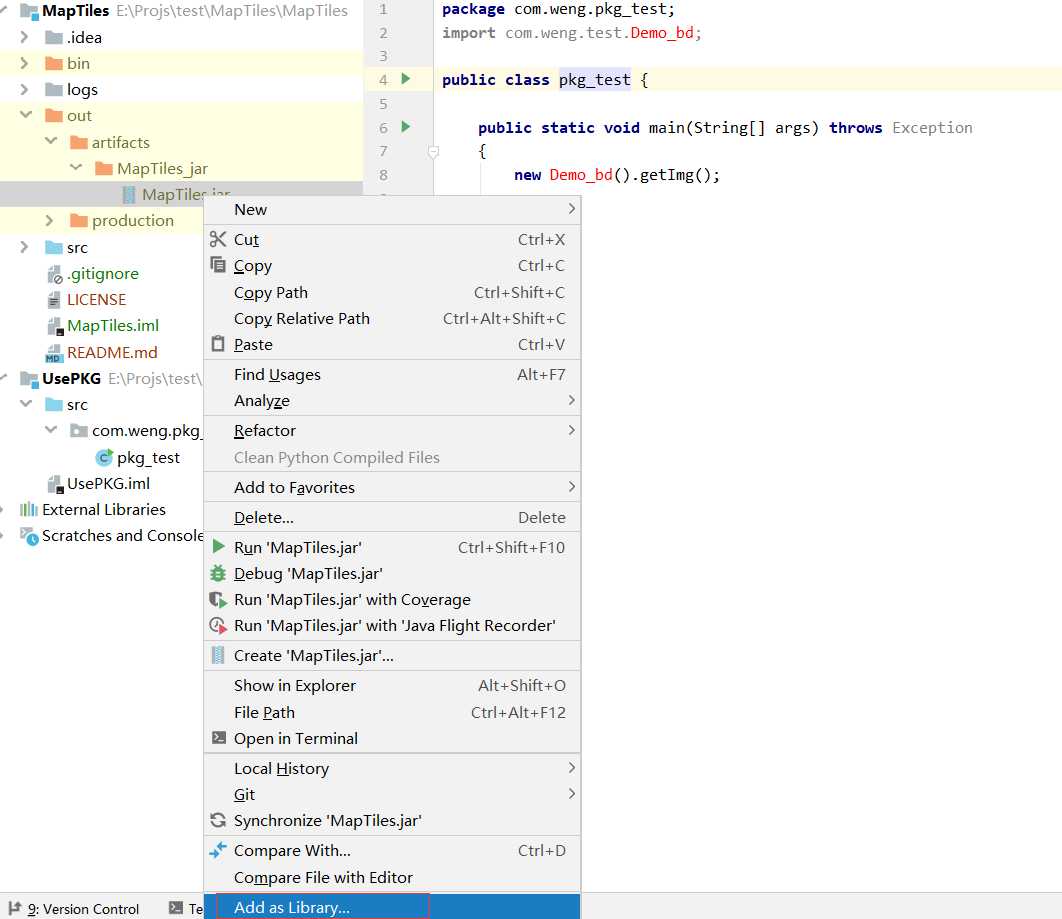
Task: Choose Copy Relative Path
Action: (x=392, y=318)
